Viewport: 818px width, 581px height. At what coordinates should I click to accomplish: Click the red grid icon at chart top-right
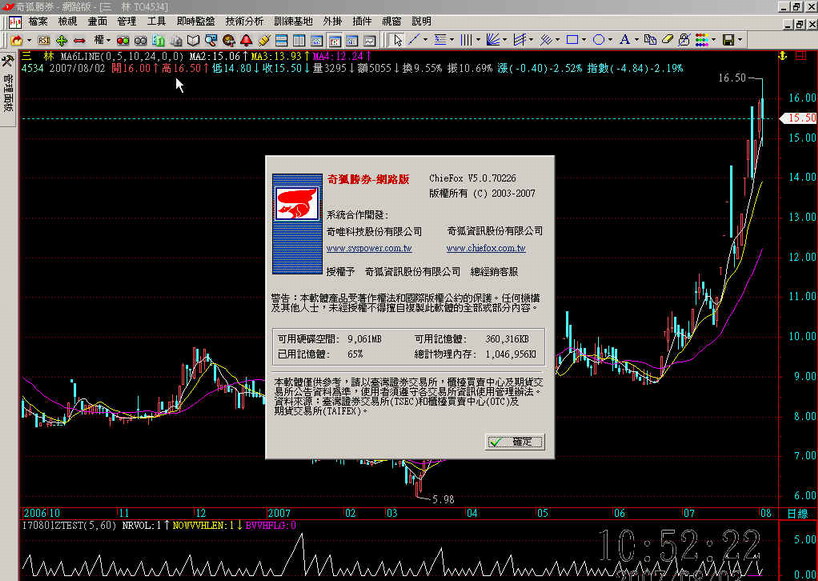(x=800, y=56)
